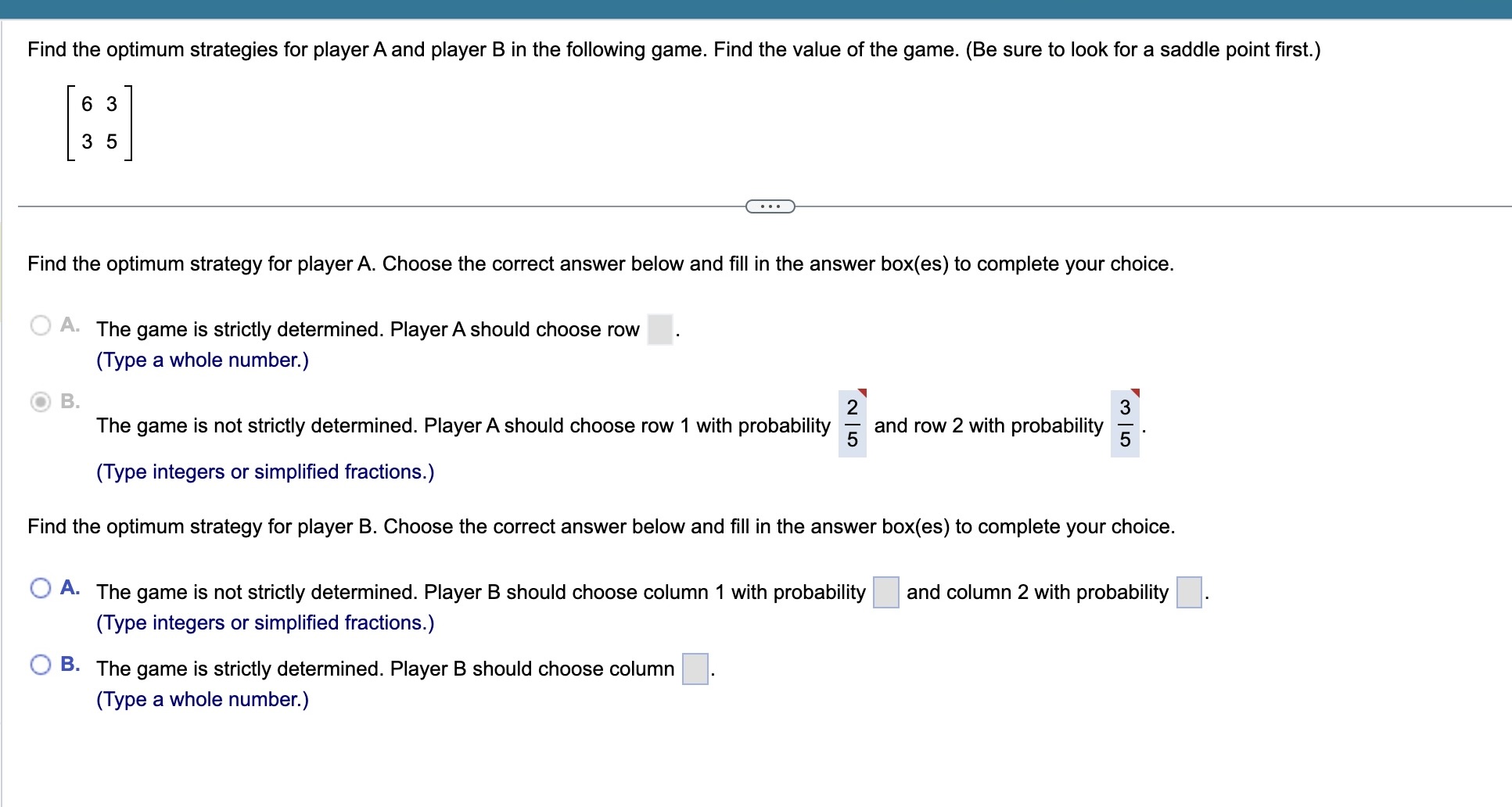
Task: Click the answer box for strictly determined column
Action: [x=693, y=668]
